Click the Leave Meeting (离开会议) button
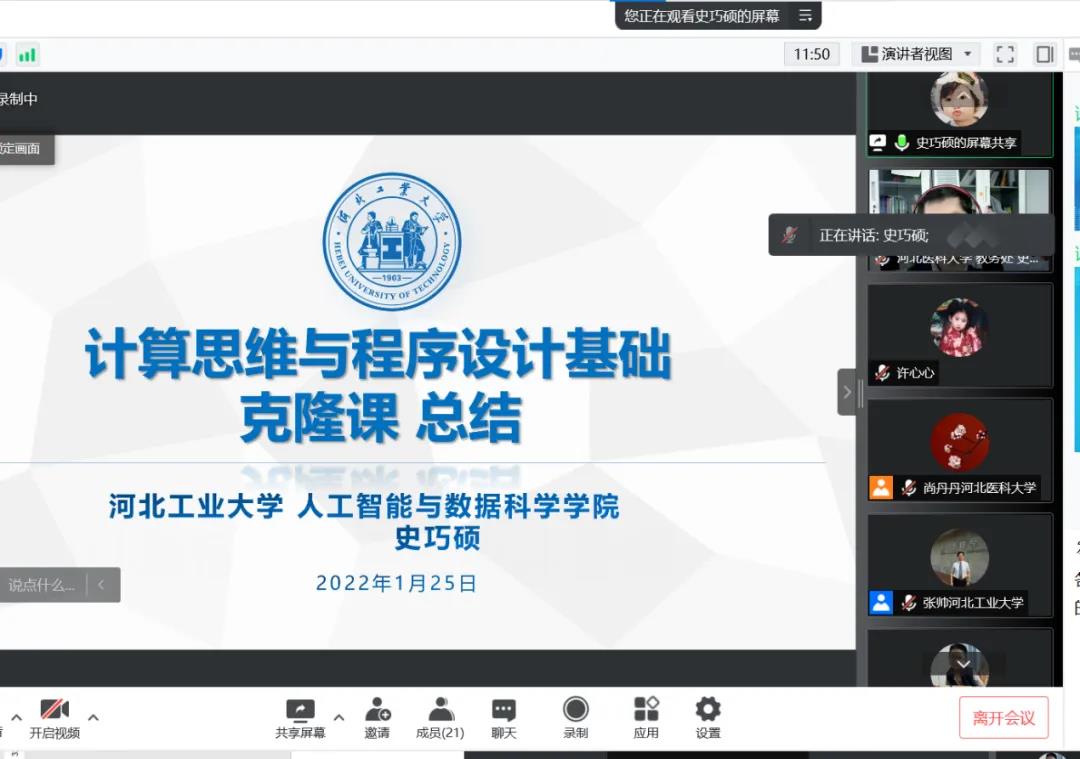Screen dimensions: 1080x759 pos(1003,718)
